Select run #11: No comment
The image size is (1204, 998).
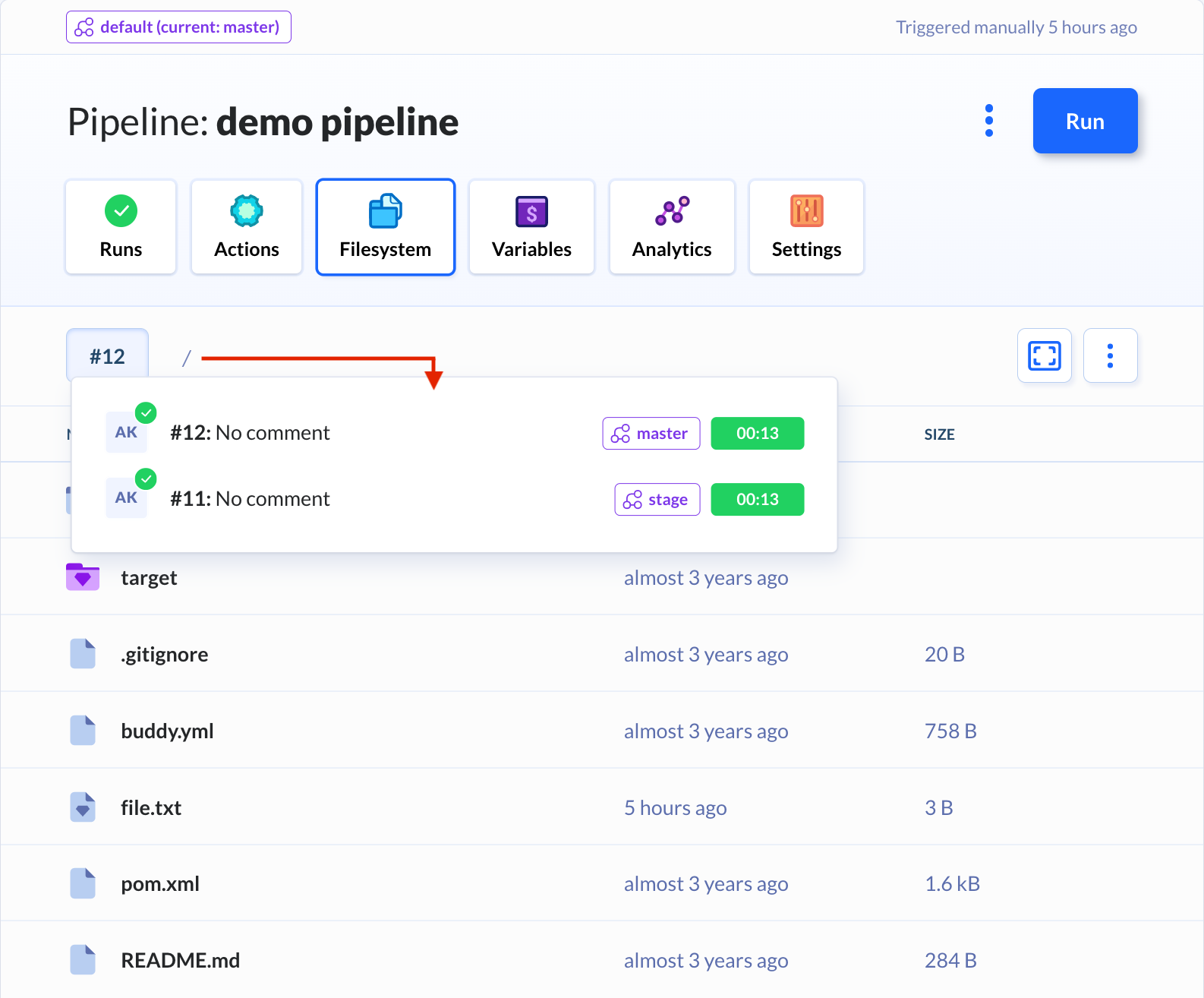coord(454,499)
